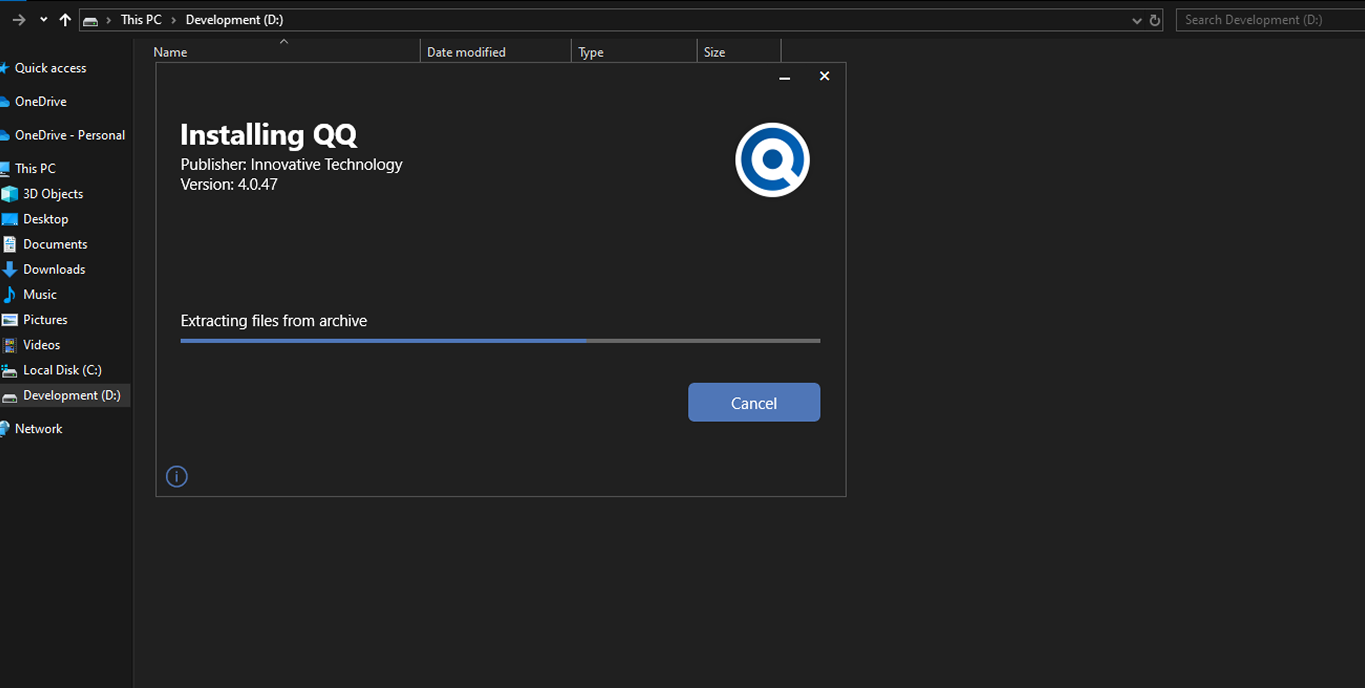Screen dimensions: 1365x688
Task: Click This PC in address breadcrumb
Action: coord(141,20)
